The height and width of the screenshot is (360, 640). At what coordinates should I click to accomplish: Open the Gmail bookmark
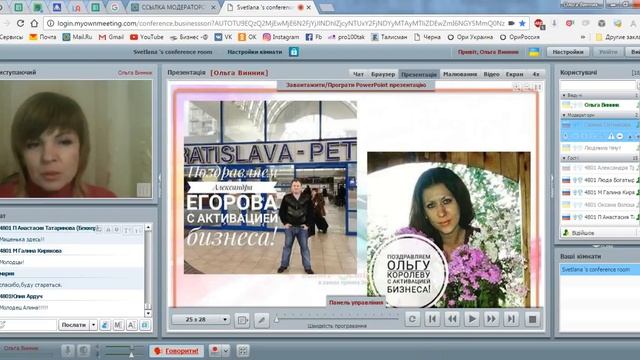(x=111, y=37)
